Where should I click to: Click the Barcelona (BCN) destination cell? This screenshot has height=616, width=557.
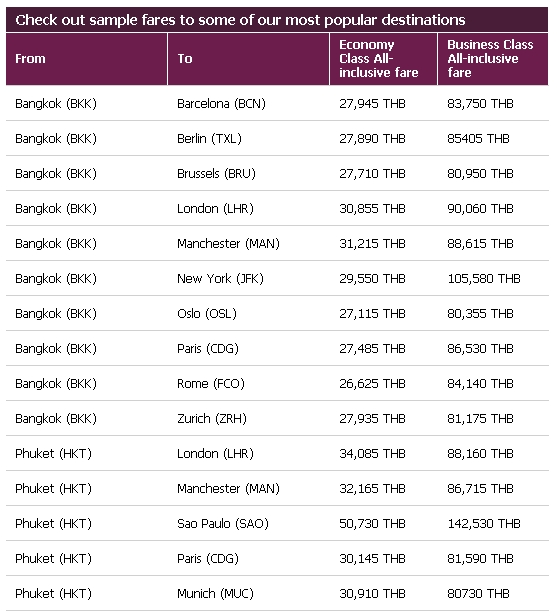pyautogui.click(x=222, y=104)
